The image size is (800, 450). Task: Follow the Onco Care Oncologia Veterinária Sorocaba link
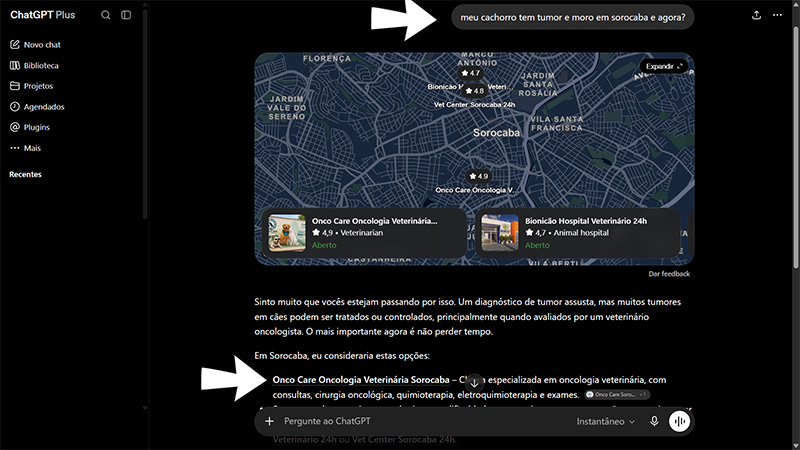[x=361, y=380]
